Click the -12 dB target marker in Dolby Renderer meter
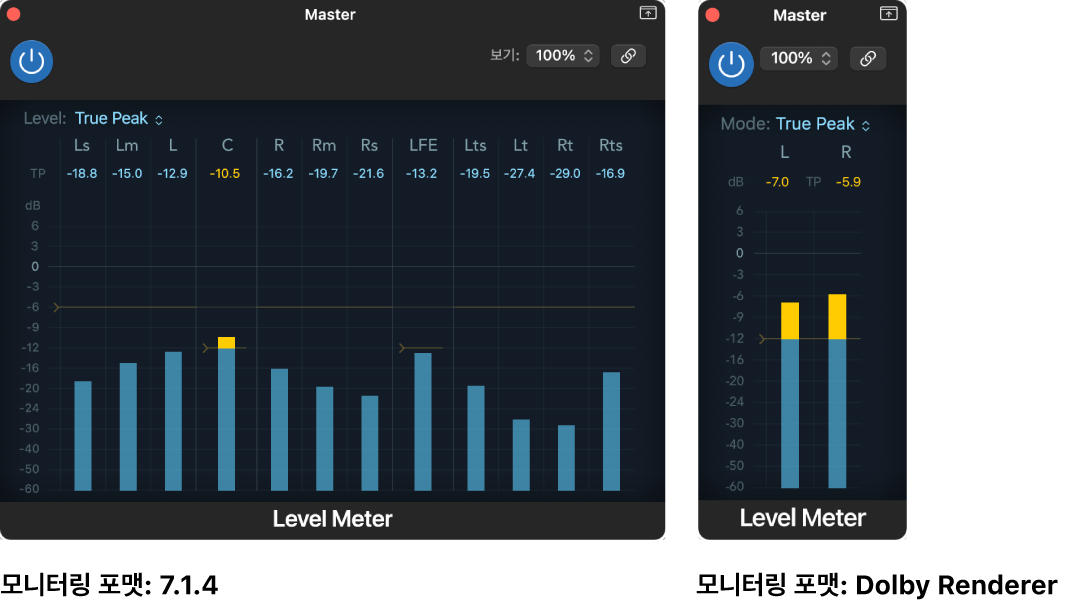The image size is (1069, 604). coord(762,339)
